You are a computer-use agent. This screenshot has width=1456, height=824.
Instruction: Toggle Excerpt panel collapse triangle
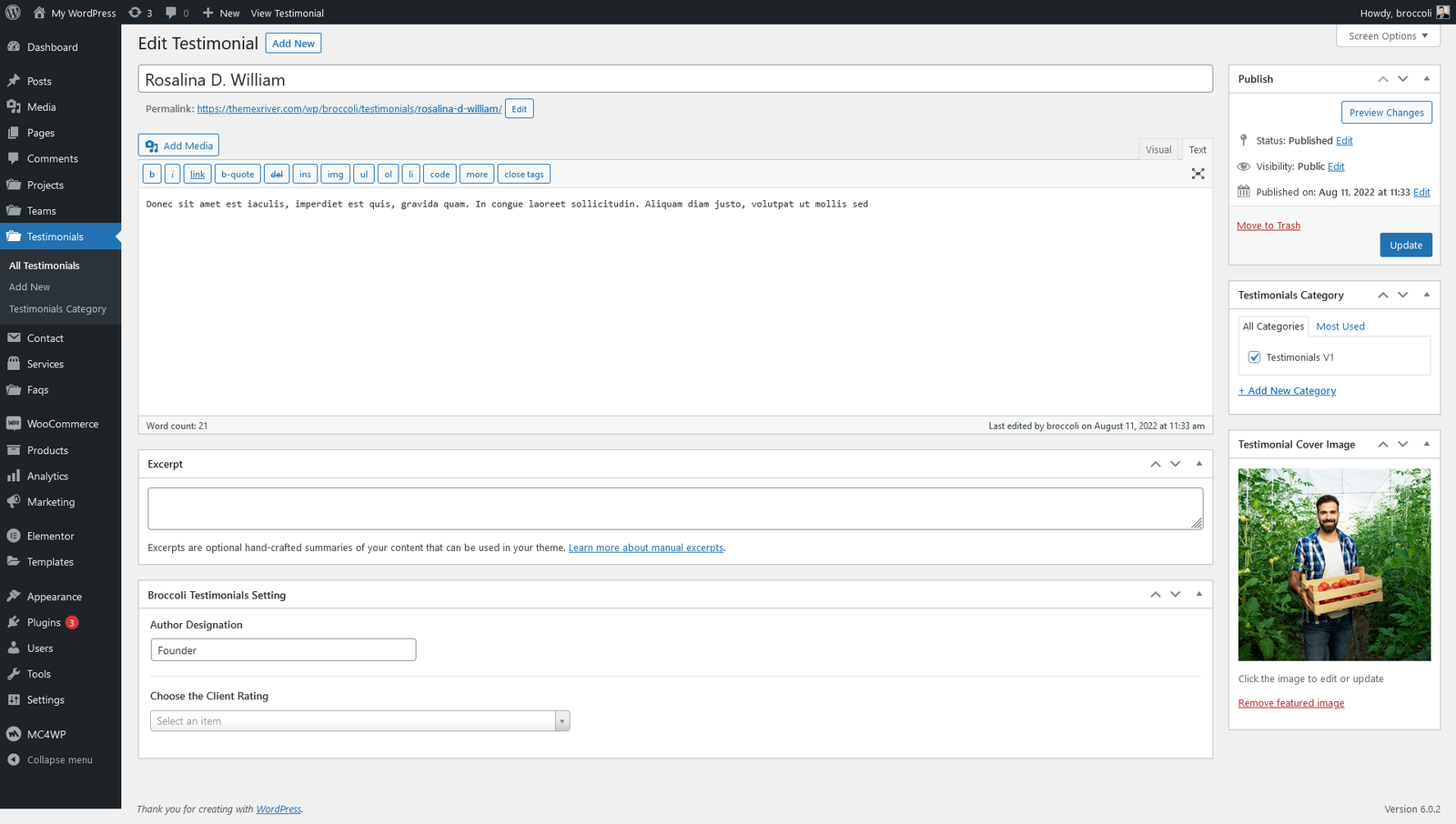1198,464
